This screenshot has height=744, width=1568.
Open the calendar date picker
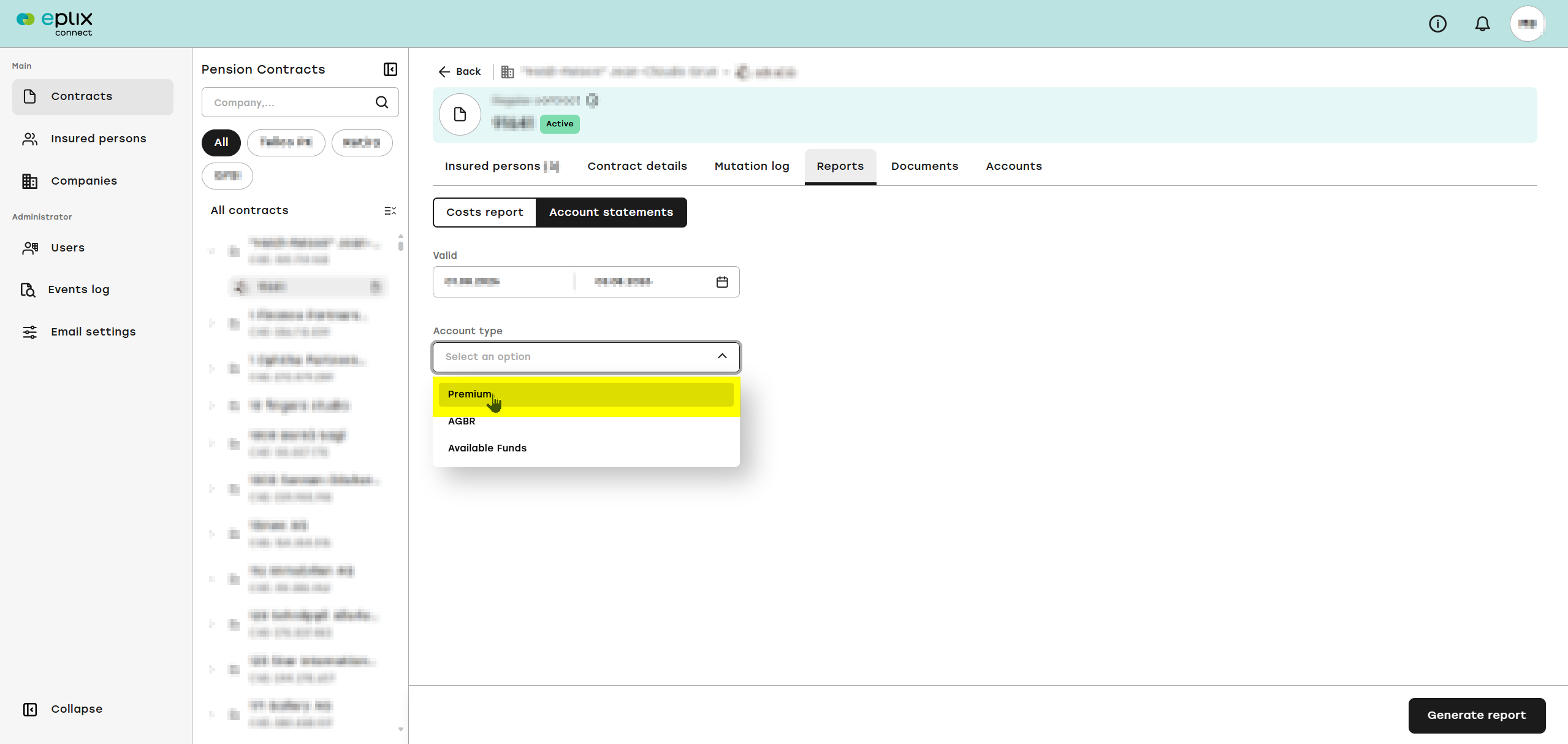(722, 282)
